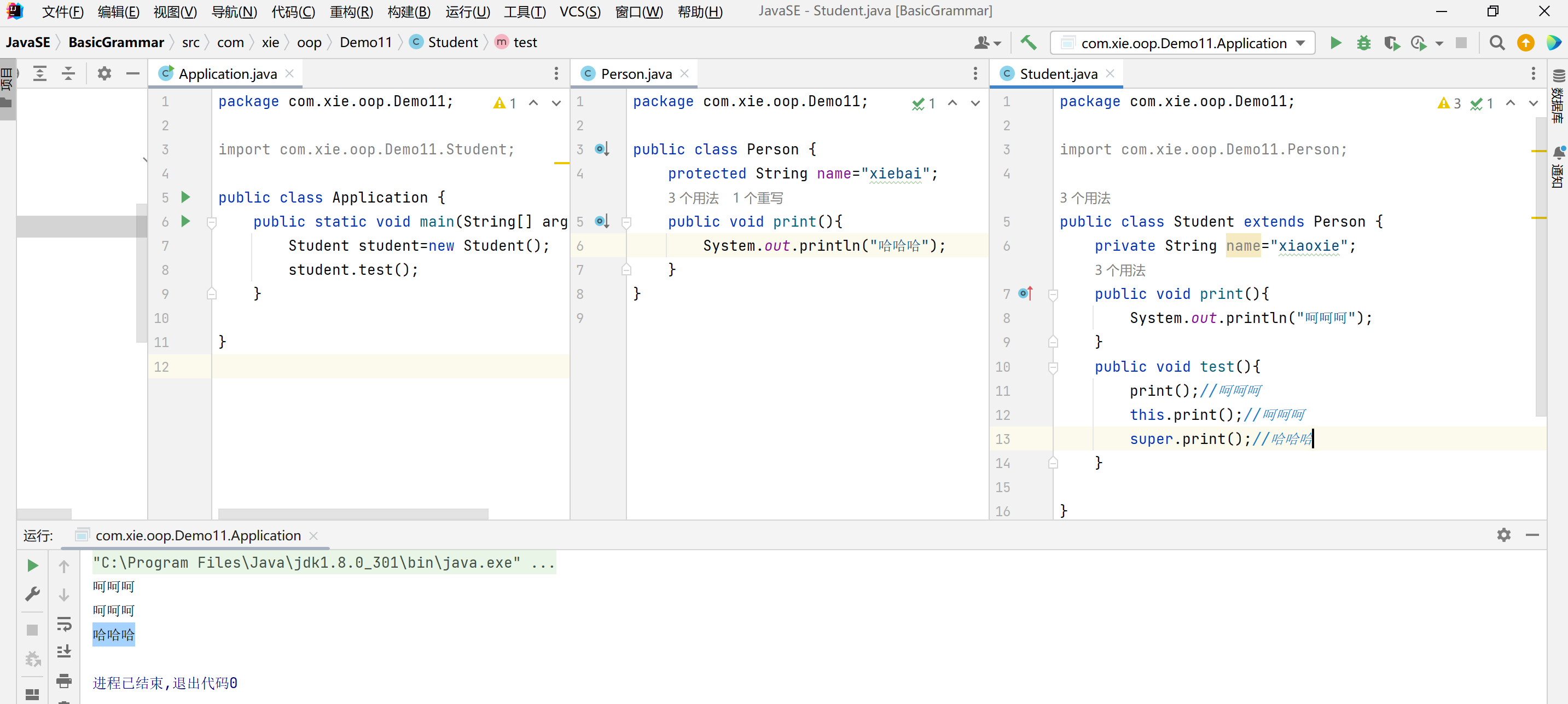This screenshot has height=704, width=1568.
Task: Click the 3 个用法 hint above class Student
Action: pyautogui.click(x=1085, y=198)
